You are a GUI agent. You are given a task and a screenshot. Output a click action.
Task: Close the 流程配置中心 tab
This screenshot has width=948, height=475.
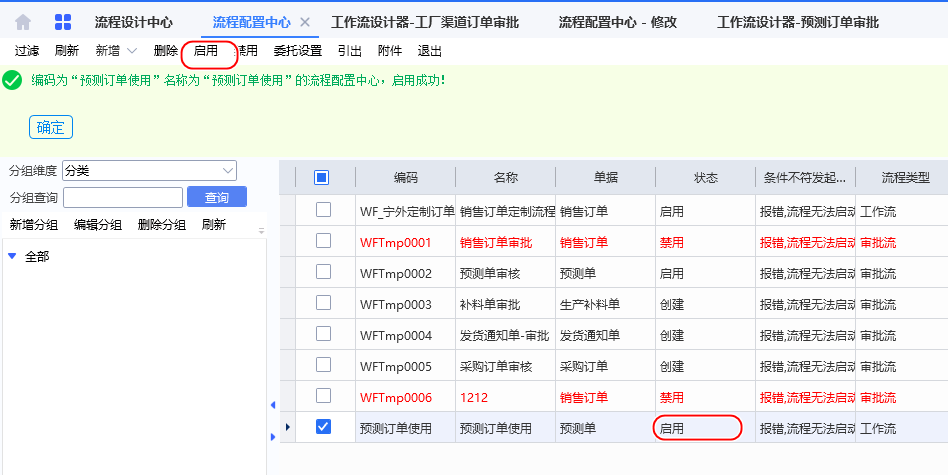pos(305,22)
